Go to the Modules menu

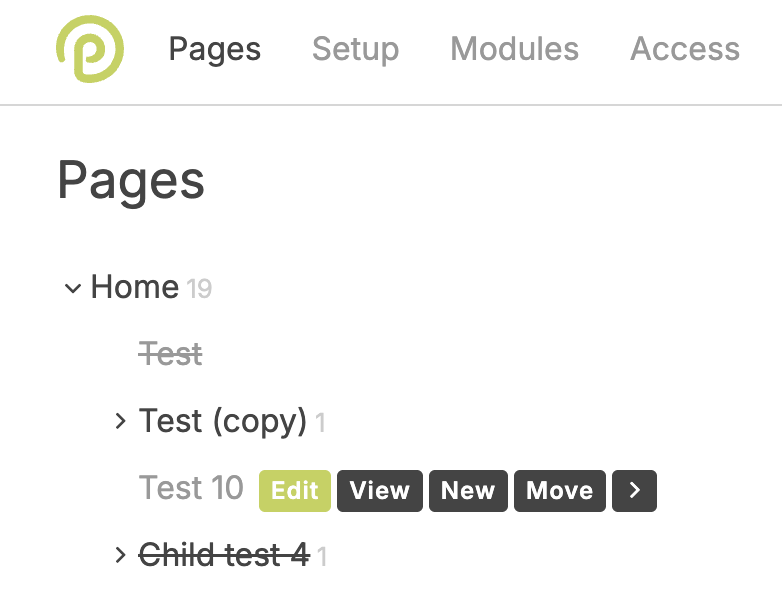pyautogui.click(x=514, y=49)
